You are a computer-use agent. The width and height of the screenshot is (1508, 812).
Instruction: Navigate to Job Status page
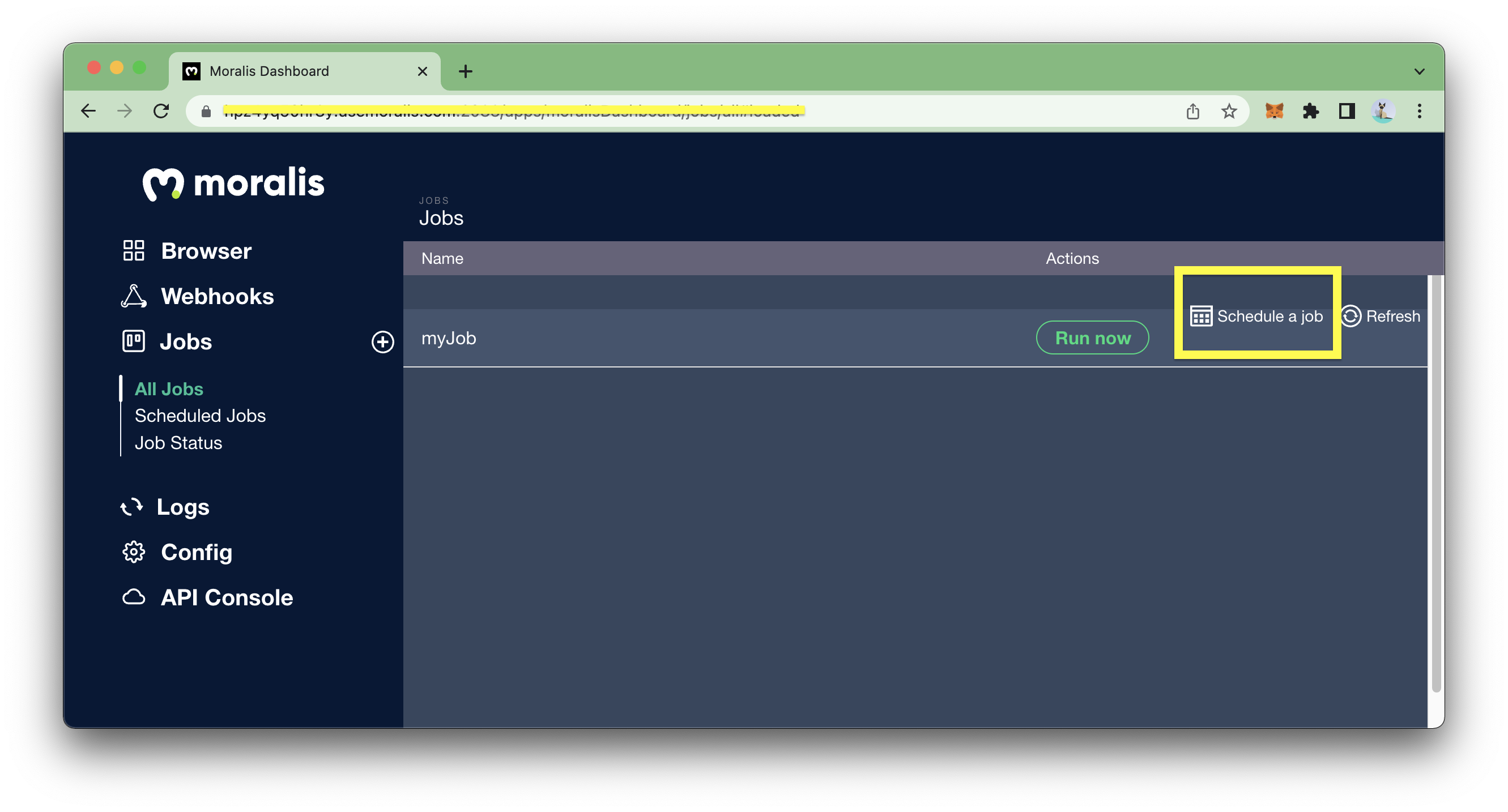[x=179, y=441]
